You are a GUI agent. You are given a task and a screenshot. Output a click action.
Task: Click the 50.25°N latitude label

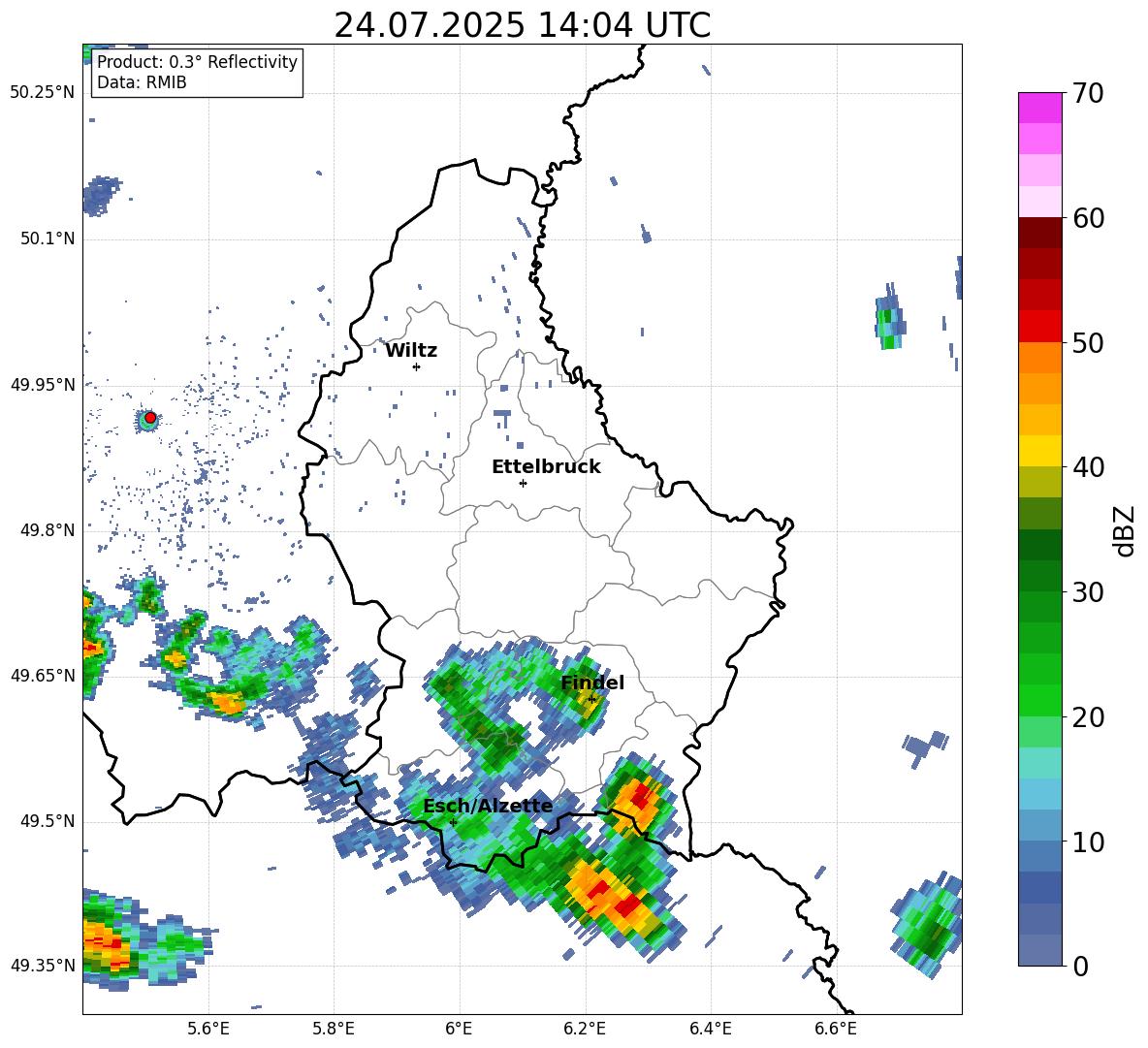[x=43, y=93]
